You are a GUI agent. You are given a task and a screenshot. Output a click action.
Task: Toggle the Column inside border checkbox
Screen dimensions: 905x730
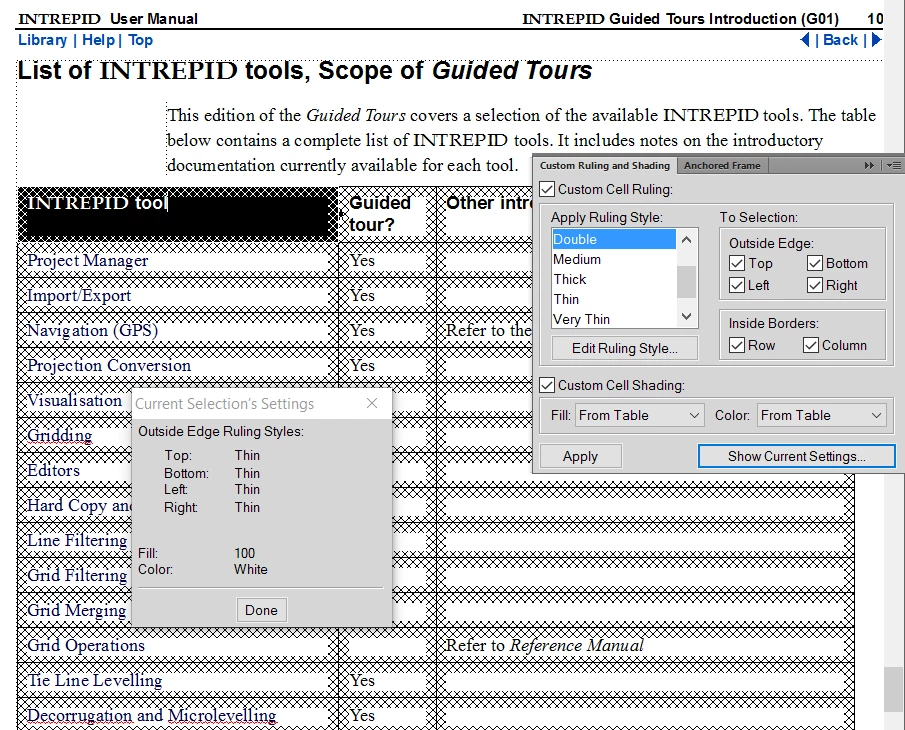pos(810,345)
